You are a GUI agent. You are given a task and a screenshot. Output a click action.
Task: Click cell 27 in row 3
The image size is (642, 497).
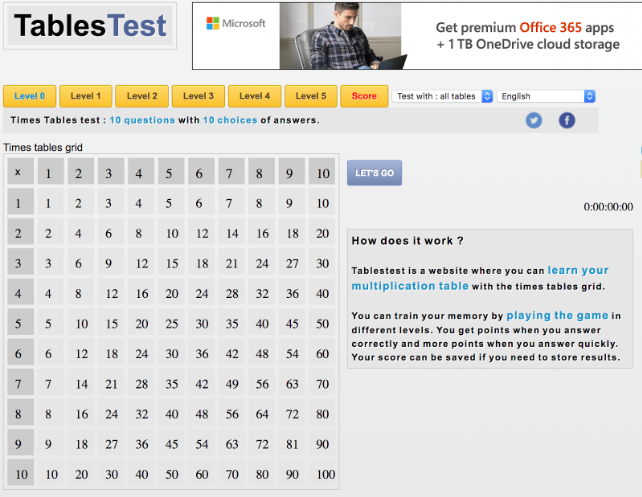pos(292,262)
